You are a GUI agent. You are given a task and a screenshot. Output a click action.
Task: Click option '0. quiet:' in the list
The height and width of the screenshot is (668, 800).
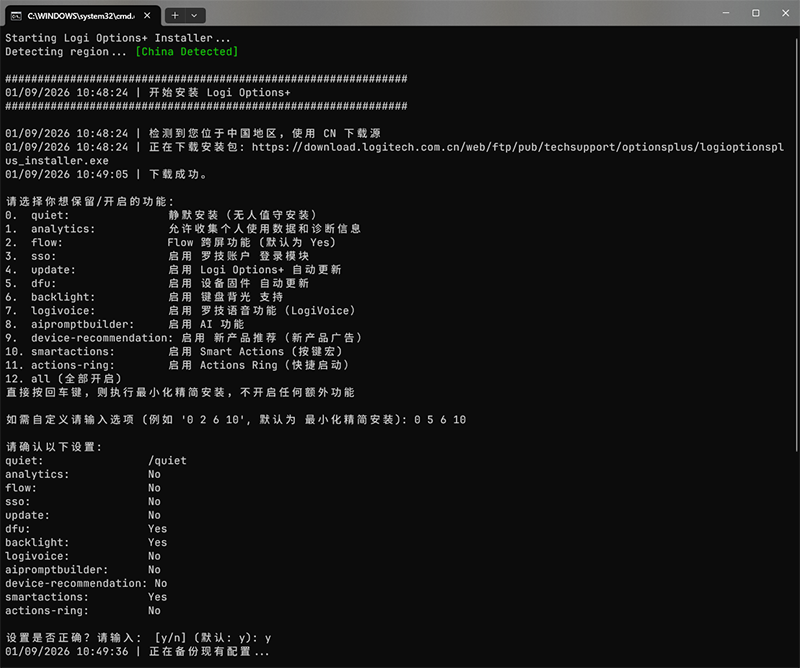(x=161, y=215)
